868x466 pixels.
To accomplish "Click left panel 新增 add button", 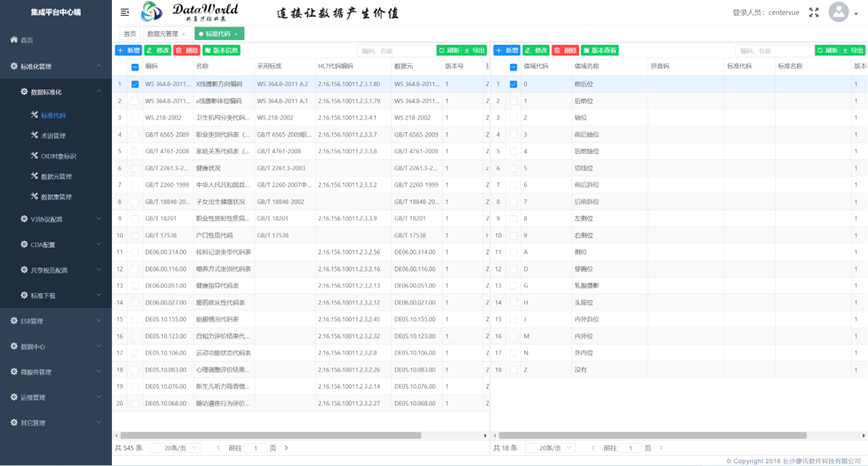I will (x=128, y=50).
